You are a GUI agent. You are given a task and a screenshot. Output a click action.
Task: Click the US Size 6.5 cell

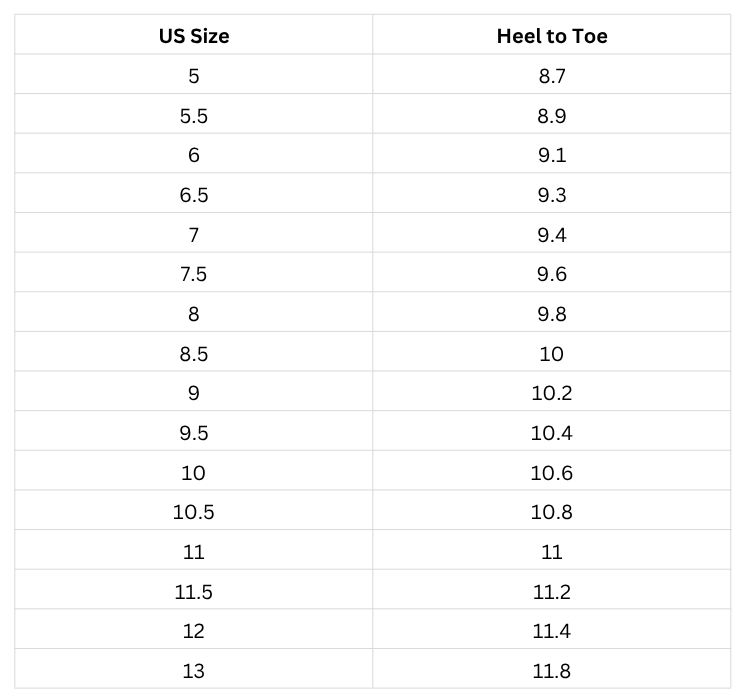(x=194, y=195)
